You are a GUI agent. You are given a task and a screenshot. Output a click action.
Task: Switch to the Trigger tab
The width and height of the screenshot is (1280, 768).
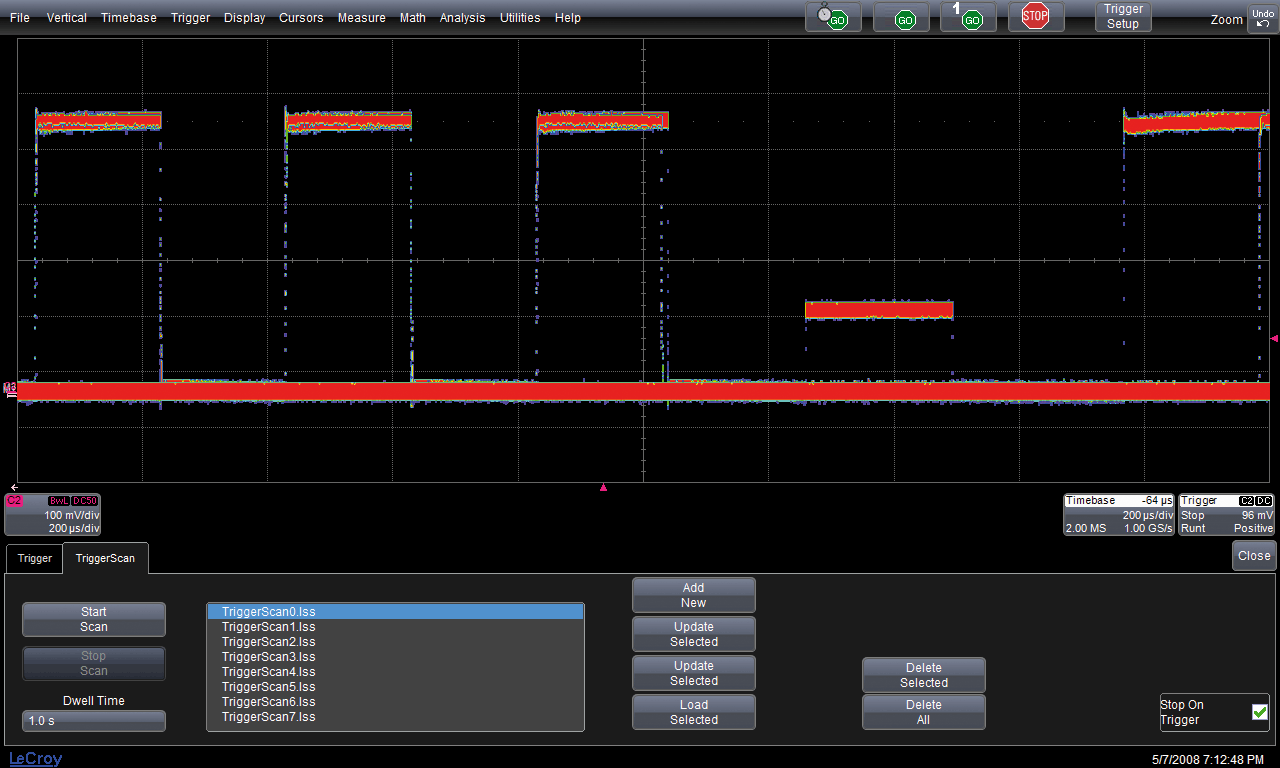35,558
